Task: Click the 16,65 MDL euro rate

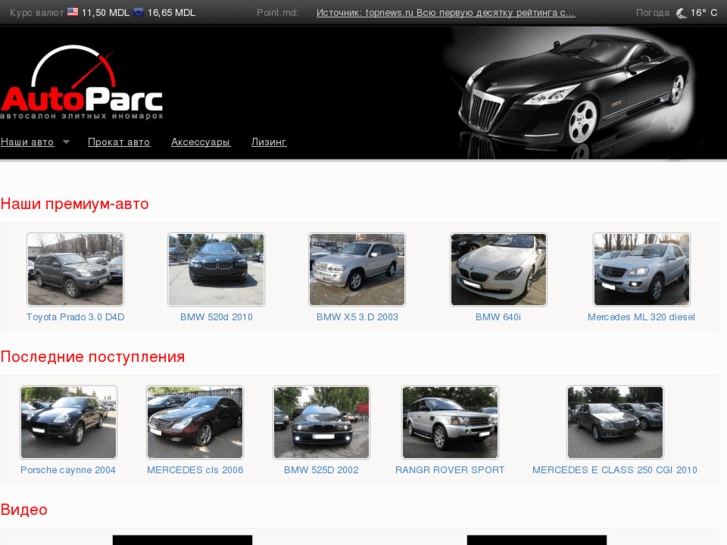Action: click(x=171, y=13)
